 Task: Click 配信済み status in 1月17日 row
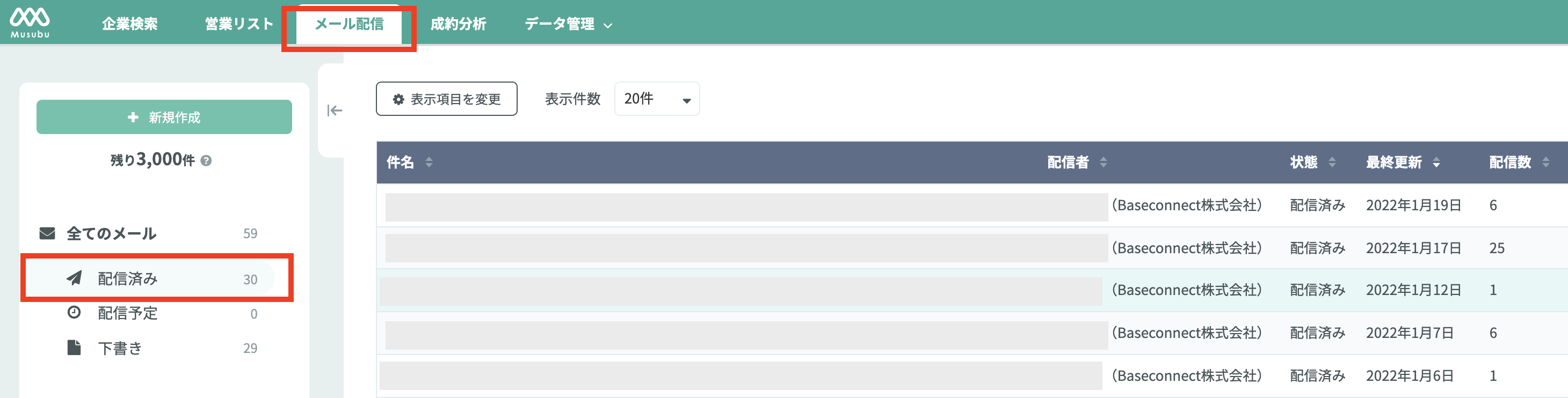point(1317,248)
